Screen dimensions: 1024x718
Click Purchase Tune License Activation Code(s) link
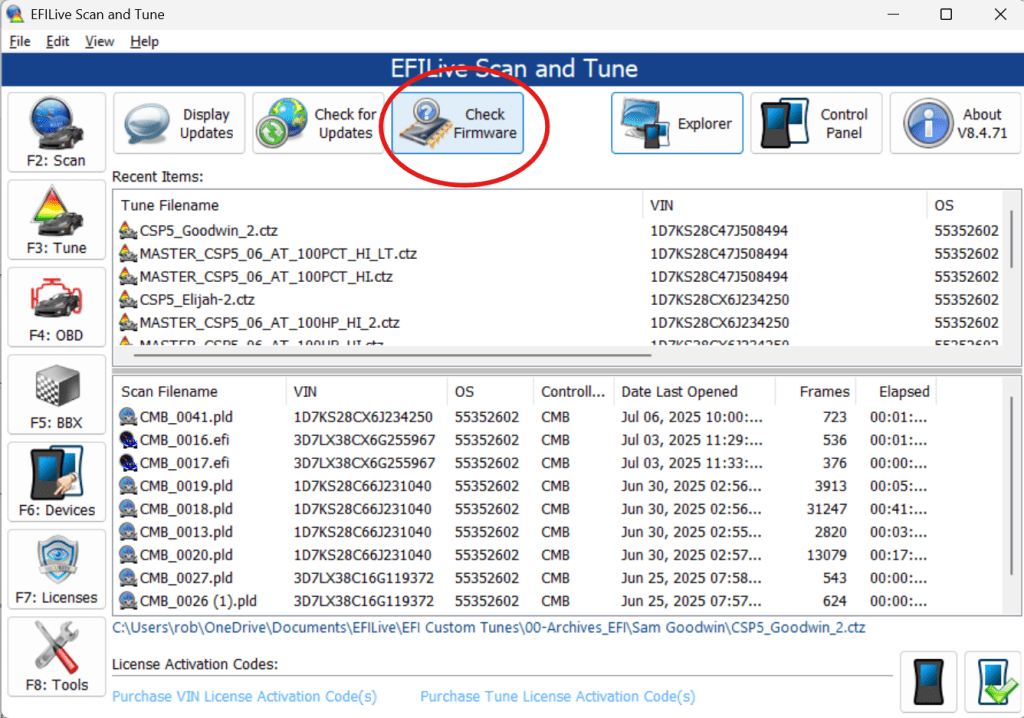(557, 696)
